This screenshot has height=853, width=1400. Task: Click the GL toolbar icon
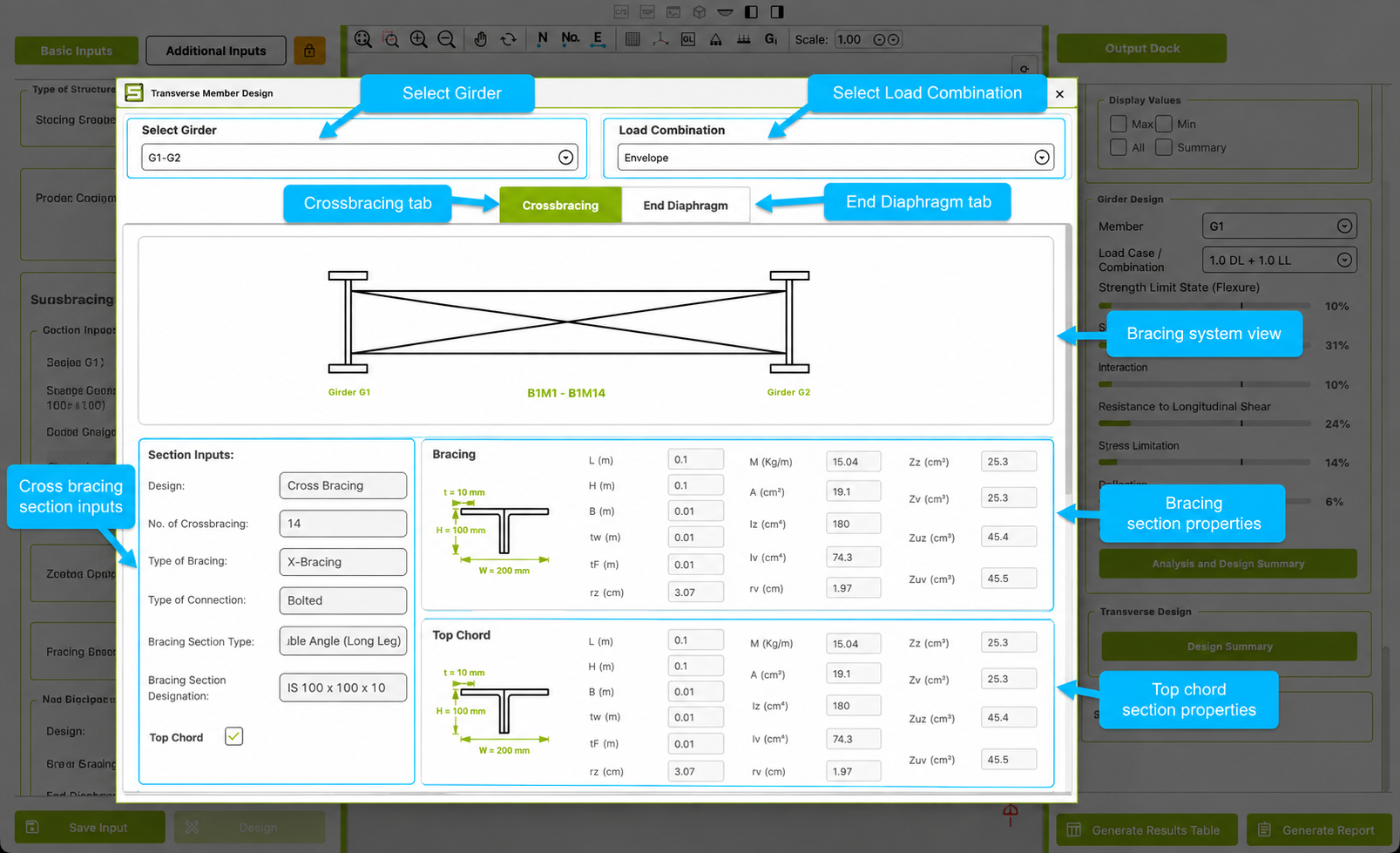[x=688, y=39]
